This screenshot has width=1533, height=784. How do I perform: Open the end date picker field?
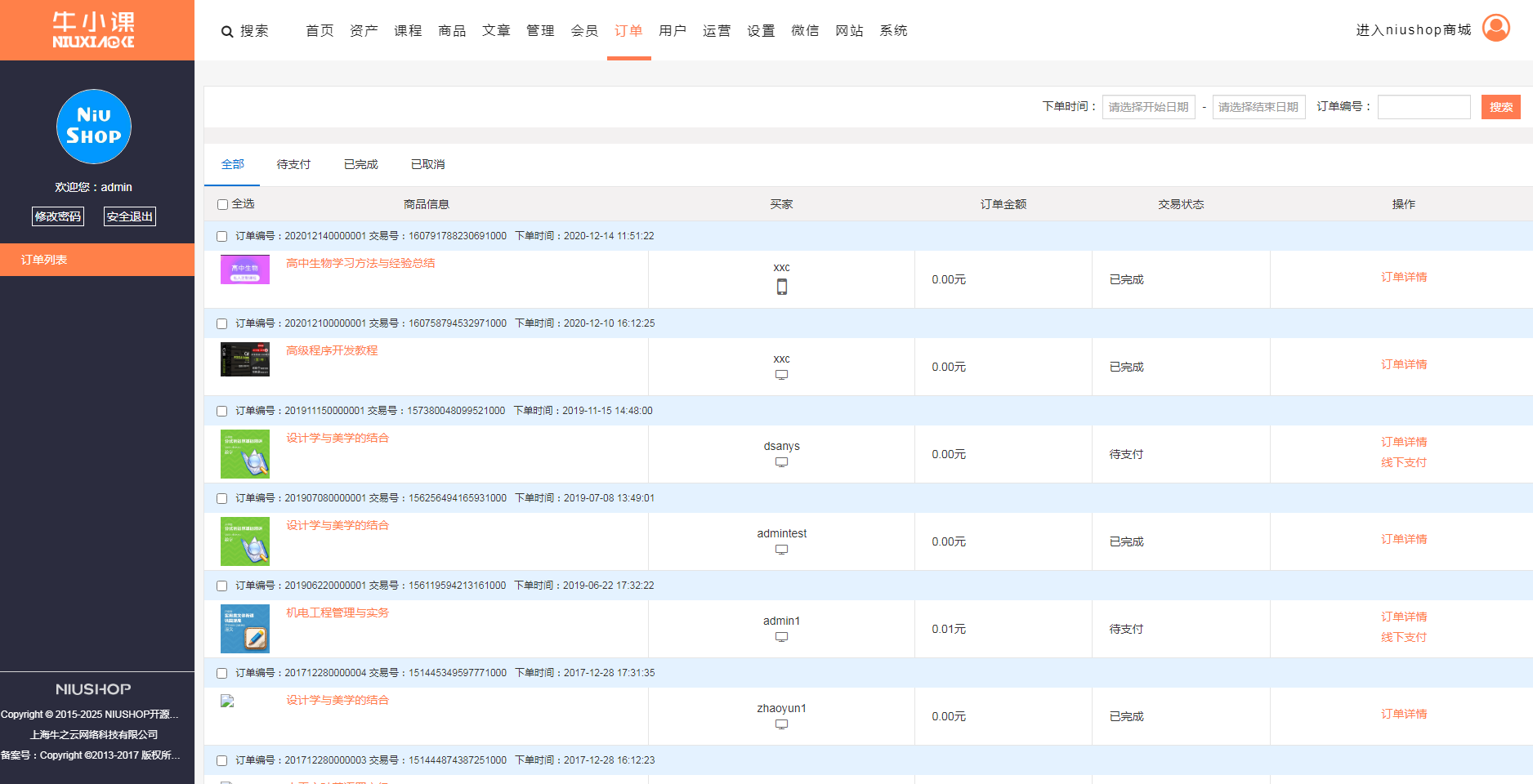(x=1258, y=107)
